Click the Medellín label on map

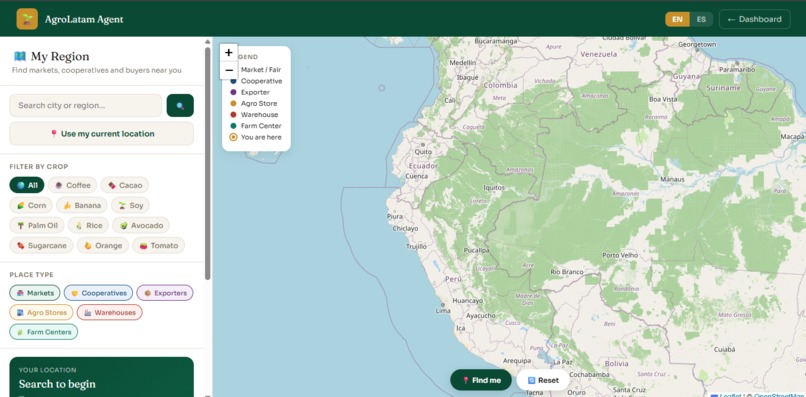tap(463, 62)
